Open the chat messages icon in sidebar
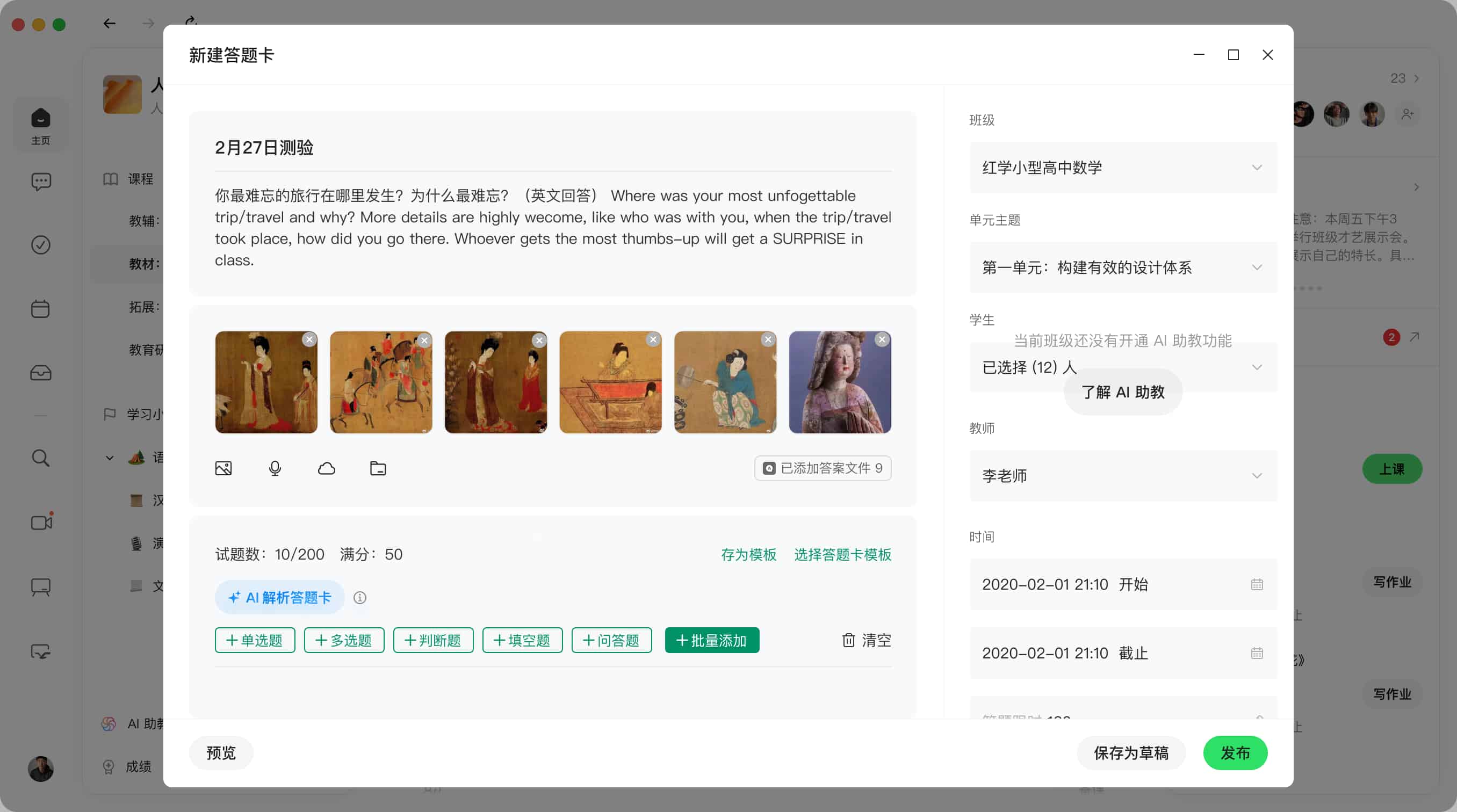Screen dimensions: 1457x812 pyautogui.click(x=40, y=182)
